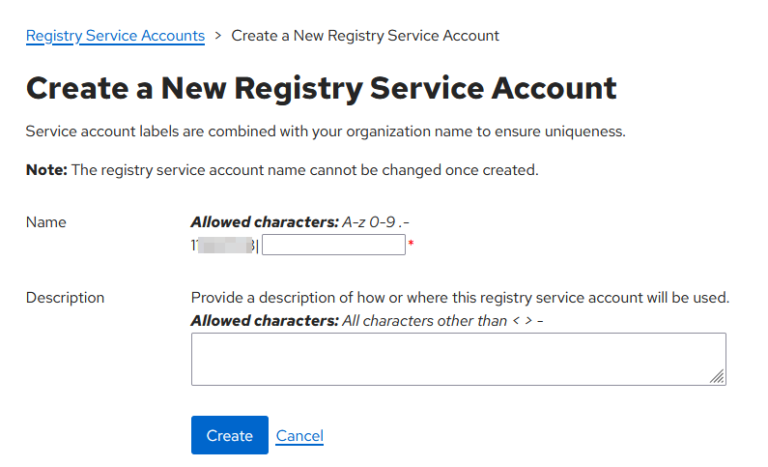Click the Cancel link

[300, 436]
